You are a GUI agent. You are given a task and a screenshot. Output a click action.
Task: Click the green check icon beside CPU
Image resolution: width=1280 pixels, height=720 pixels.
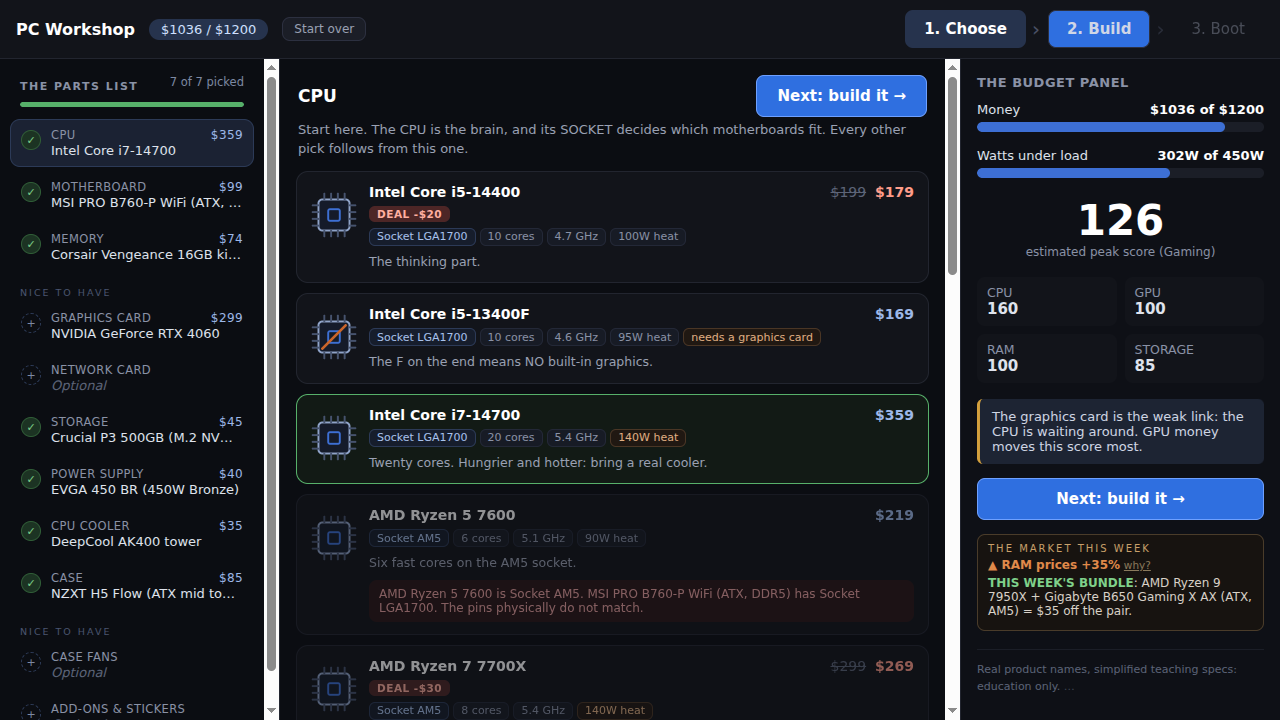click(x=31, y=140)
